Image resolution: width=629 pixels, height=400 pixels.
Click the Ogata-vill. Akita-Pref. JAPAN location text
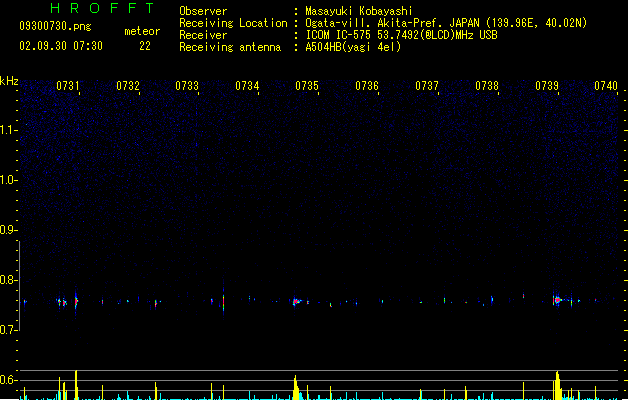pyautogui.click(x=446, y=23)
